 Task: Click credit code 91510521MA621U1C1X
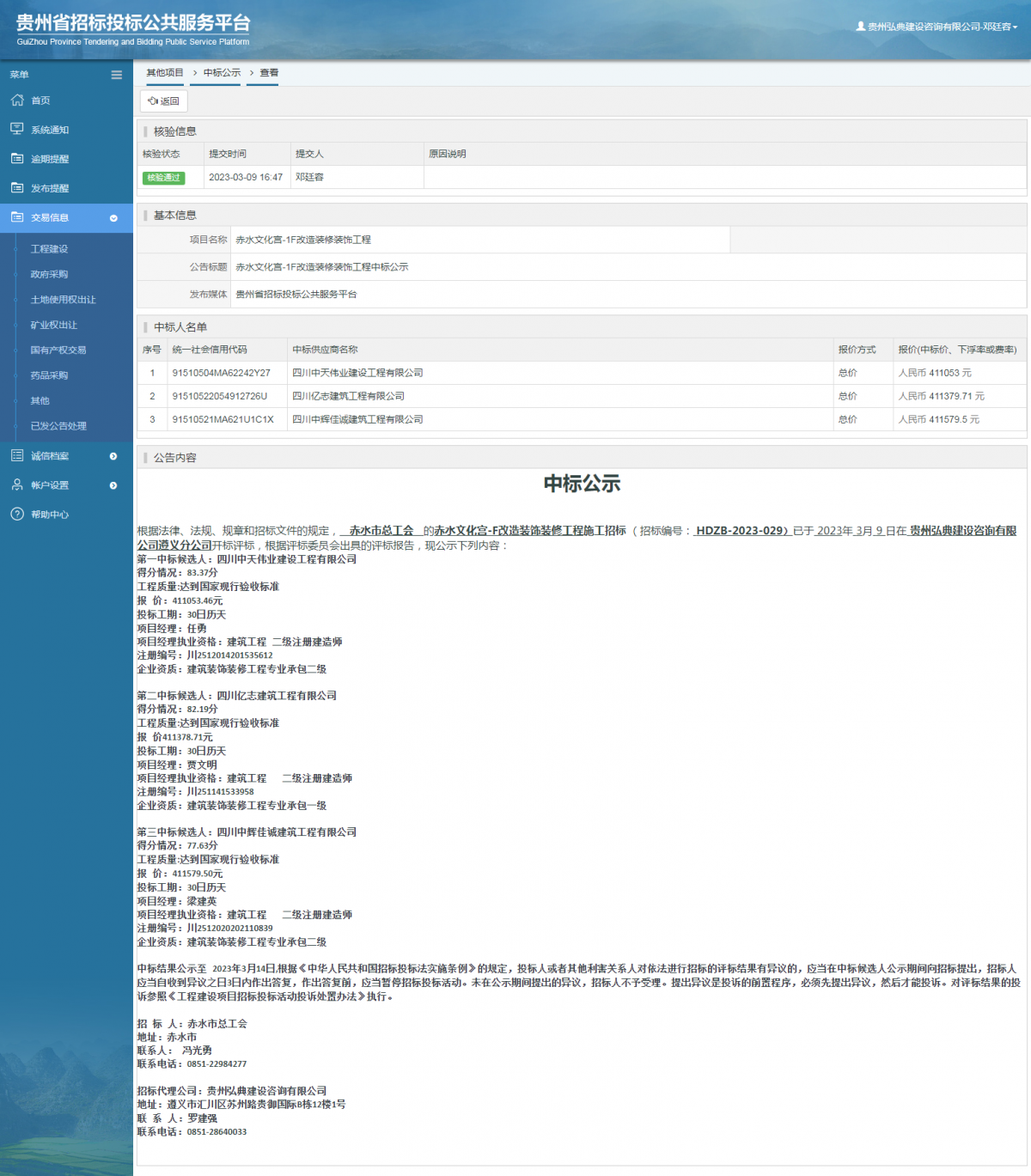coord(223,419)
